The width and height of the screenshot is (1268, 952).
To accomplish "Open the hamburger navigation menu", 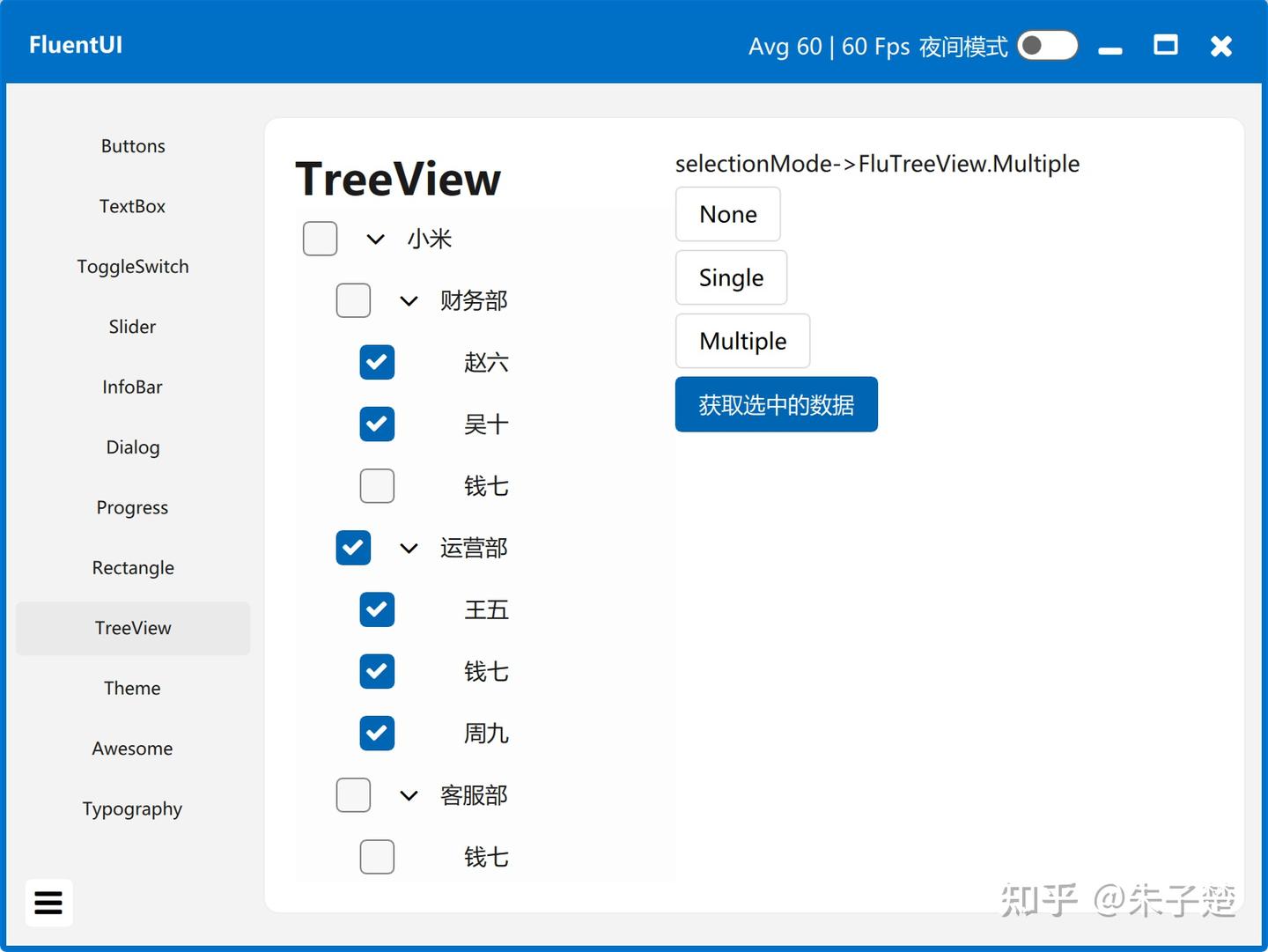I will [x=48, y=903].
